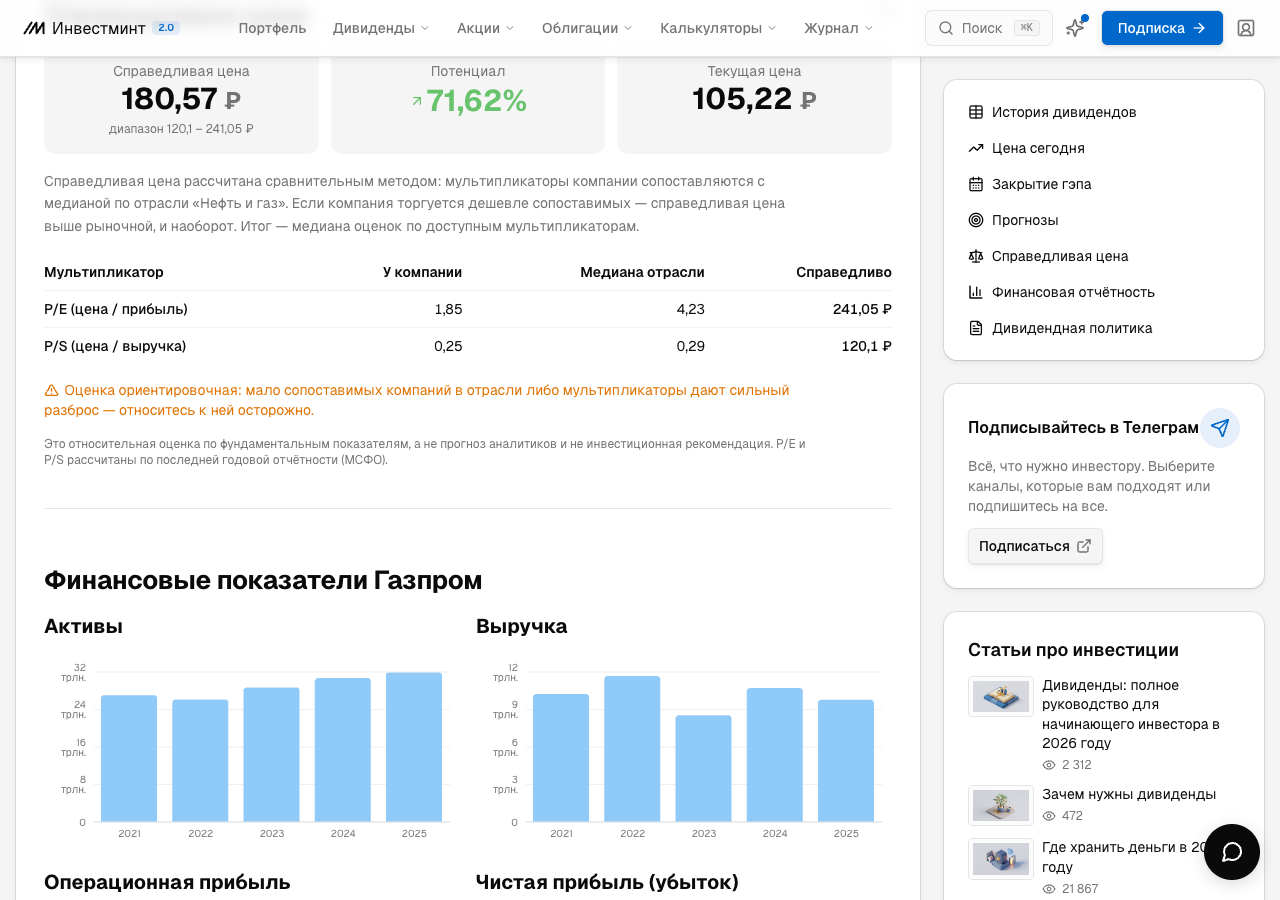1280x900 pixels.
Task: Click the 2.0 version badge
Action: (x=166, y=28)
